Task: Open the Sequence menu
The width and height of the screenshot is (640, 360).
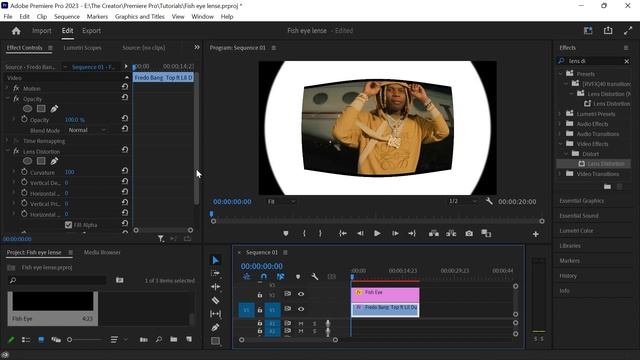Action: 67,17
